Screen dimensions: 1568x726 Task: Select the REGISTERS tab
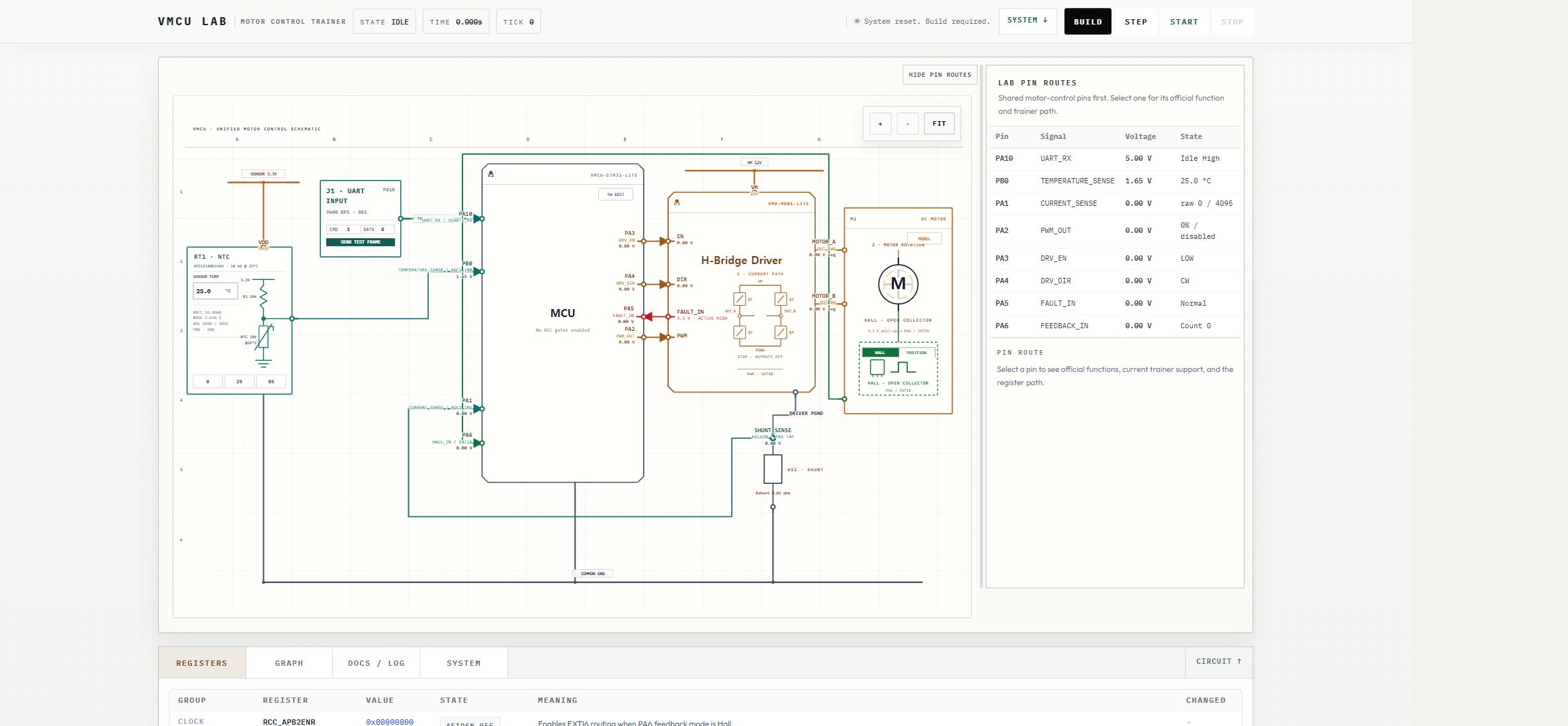202,663
